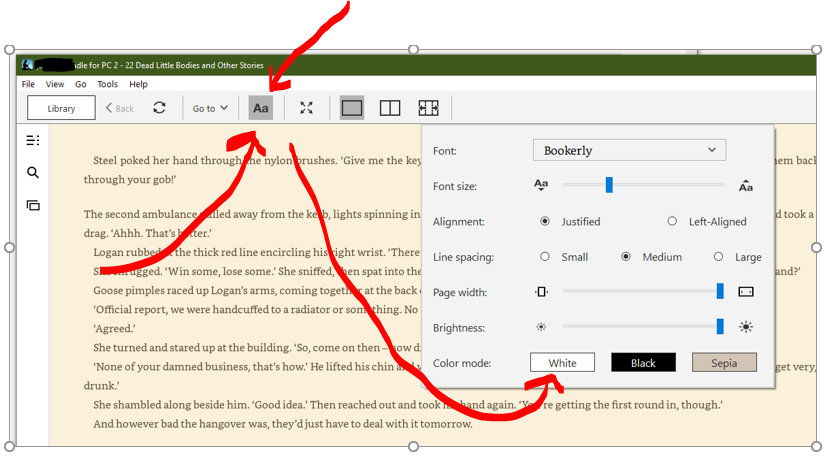Set line spacing to Small

coord(545,257)
